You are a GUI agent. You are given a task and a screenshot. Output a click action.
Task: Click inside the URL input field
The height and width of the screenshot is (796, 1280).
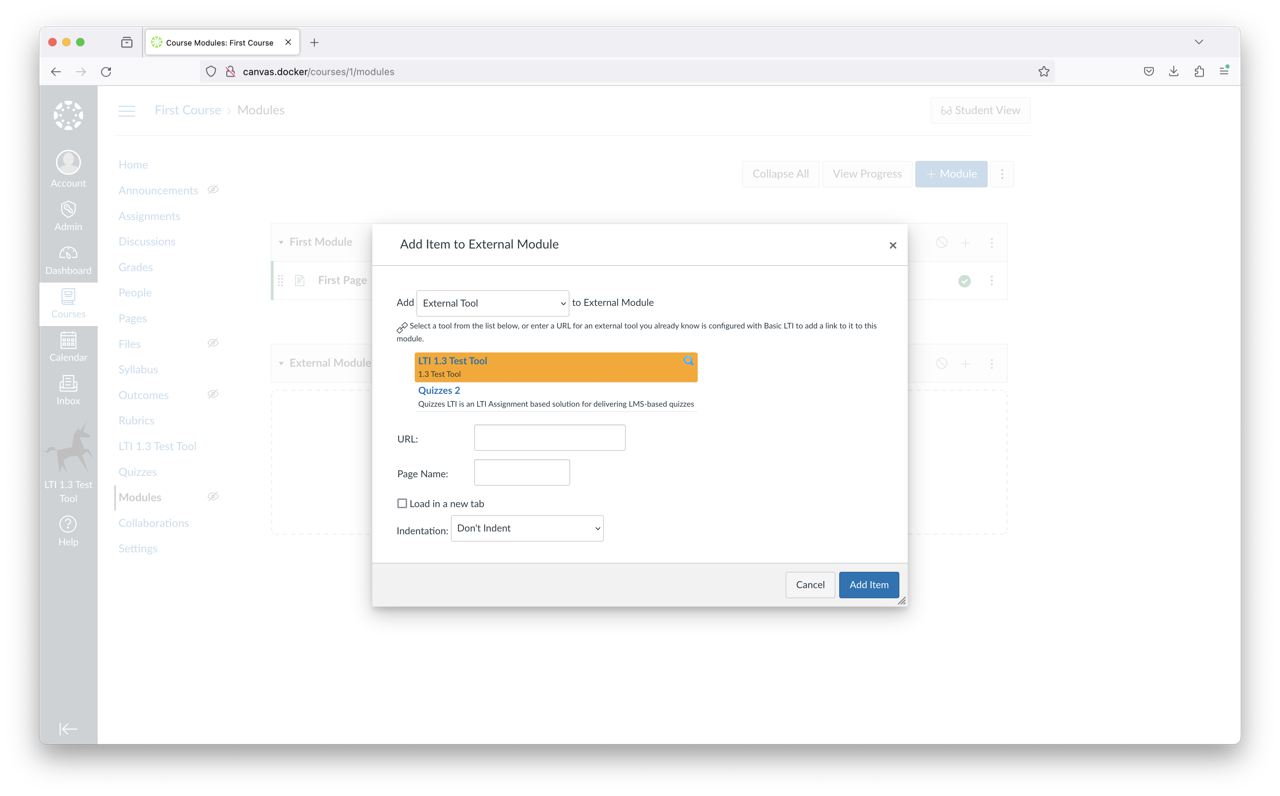coord(549,437)
